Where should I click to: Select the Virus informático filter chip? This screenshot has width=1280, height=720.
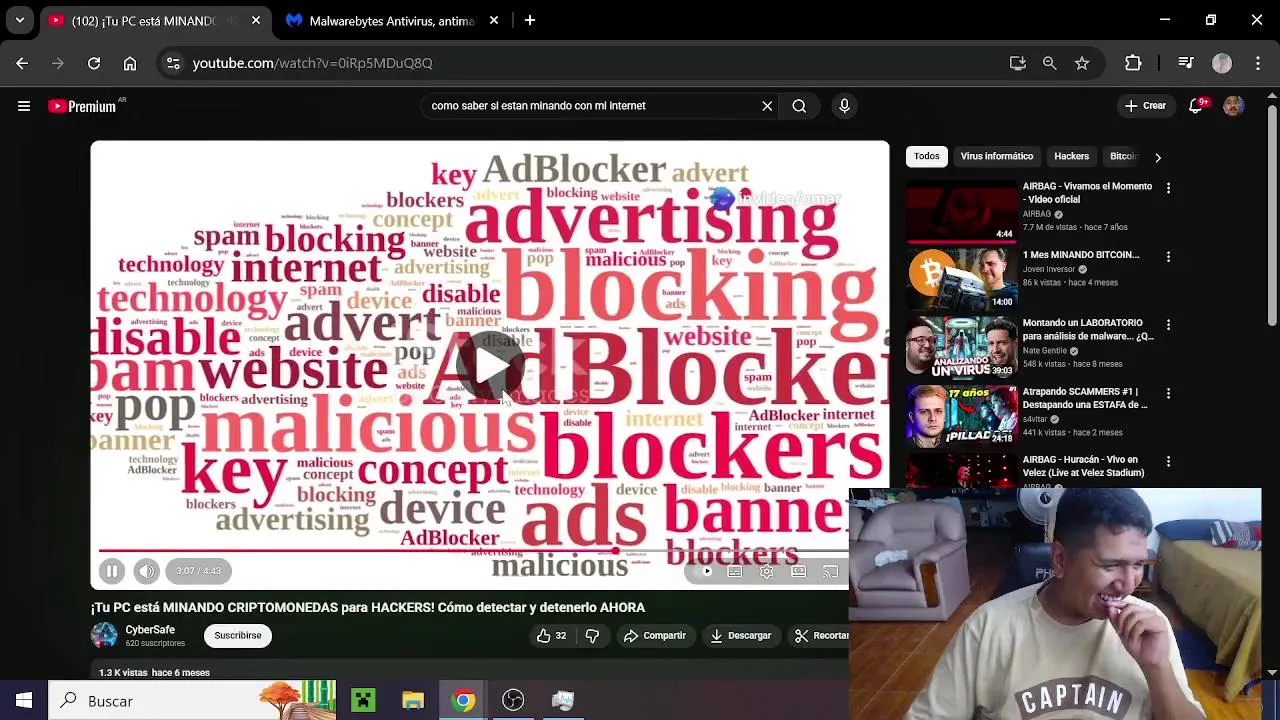pyautogui.click(x=997, y=157)
